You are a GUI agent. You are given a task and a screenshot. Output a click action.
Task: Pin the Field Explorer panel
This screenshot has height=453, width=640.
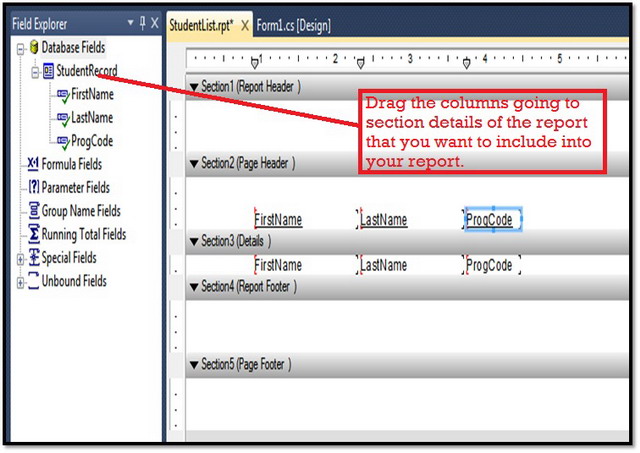142,23
